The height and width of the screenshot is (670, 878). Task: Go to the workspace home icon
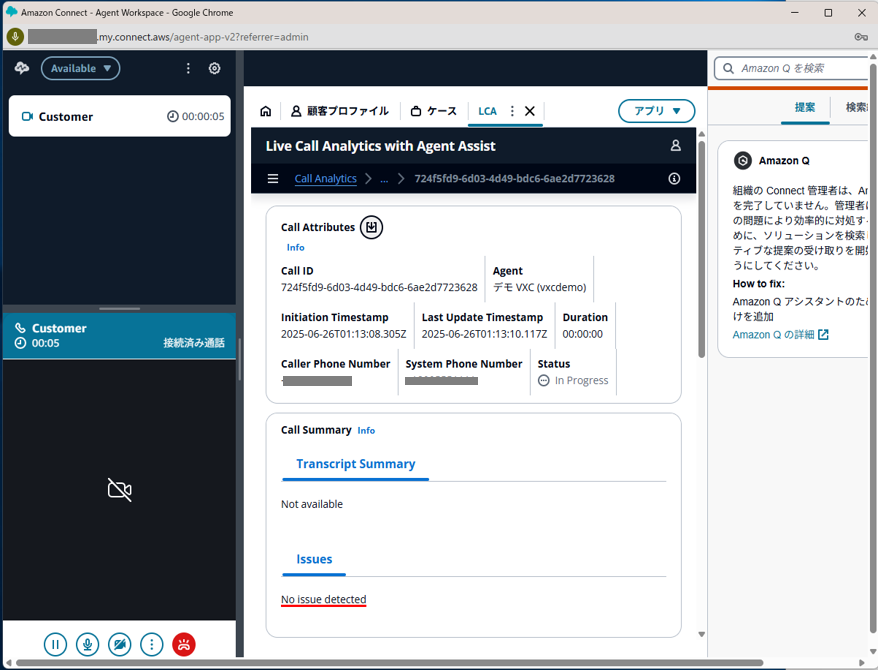pos(265,111)
